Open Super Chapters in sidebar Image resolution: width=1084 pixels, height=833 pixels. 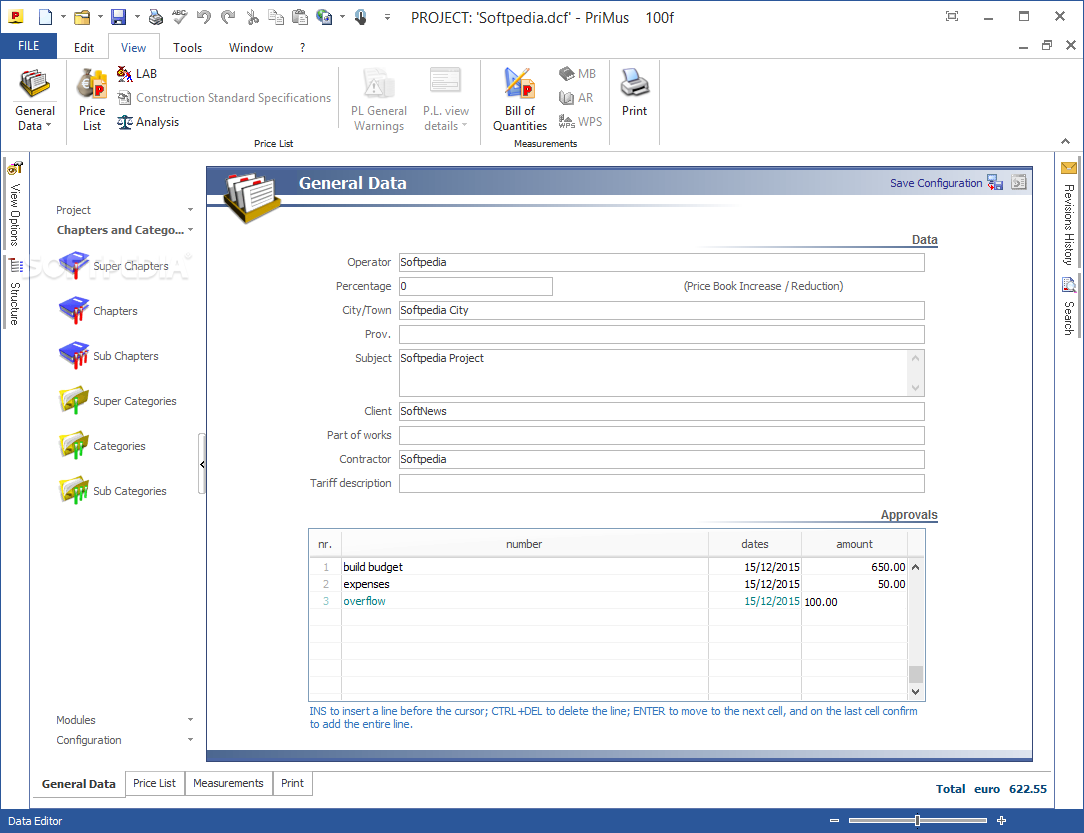point(114,265)
